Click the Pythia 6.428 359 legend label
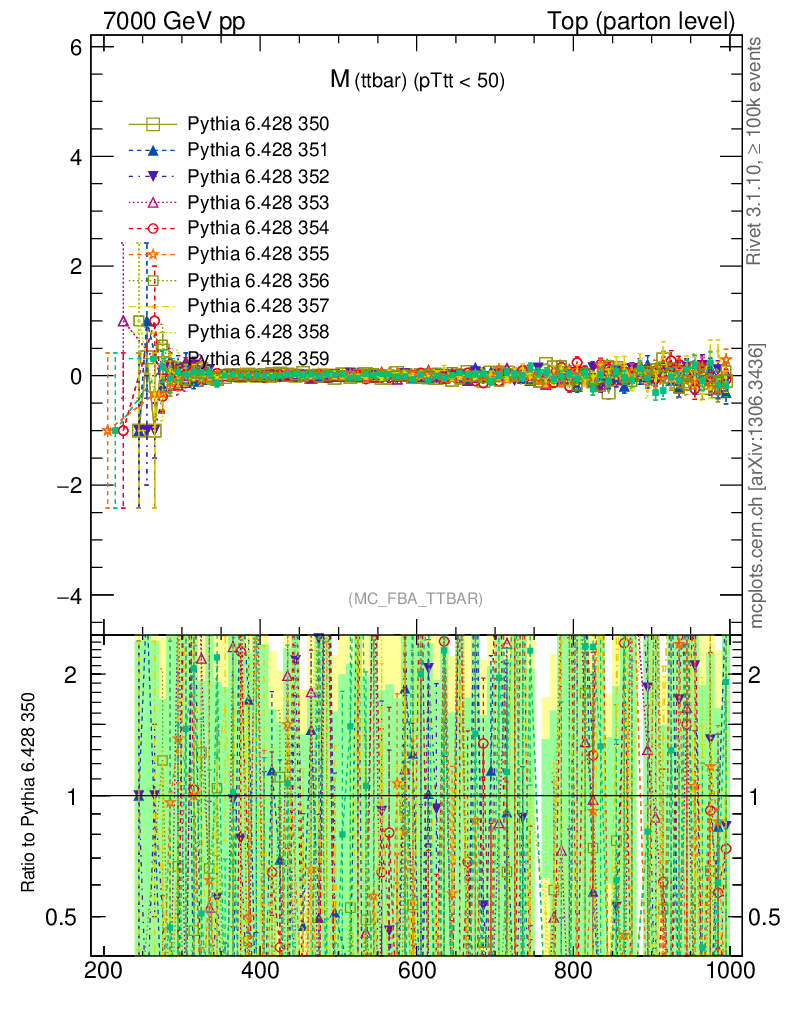The height and width of the screenshot is (1024, 786). tap(258, 357)
